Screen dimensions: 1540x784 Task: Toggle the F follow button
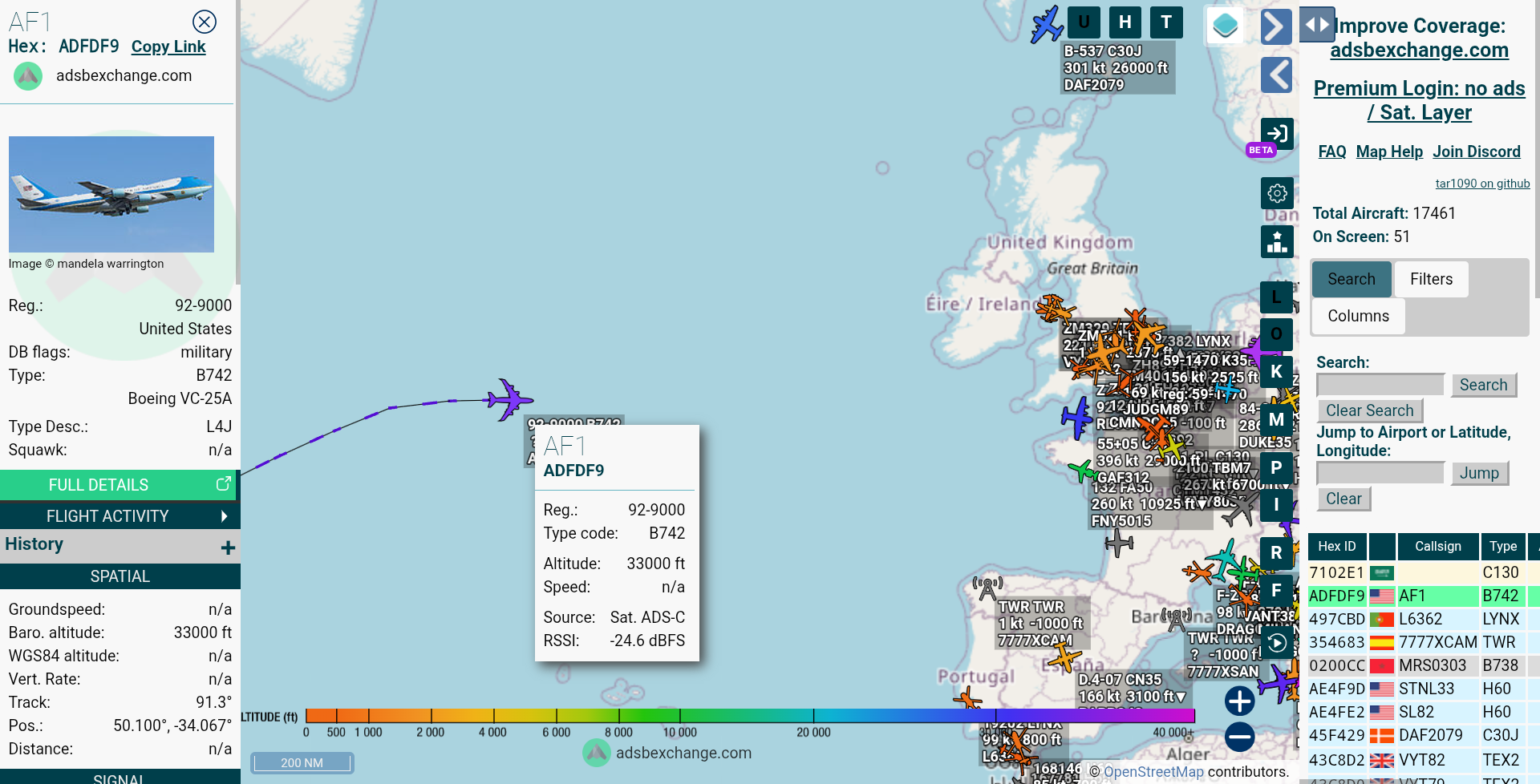1276,591
